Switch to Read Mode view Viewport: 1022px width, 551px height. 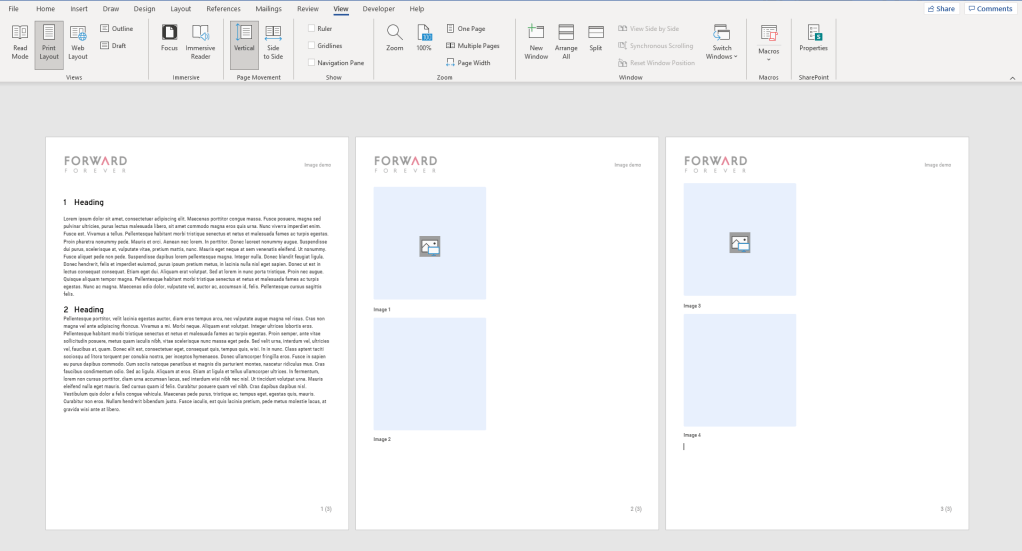point(20,42)
